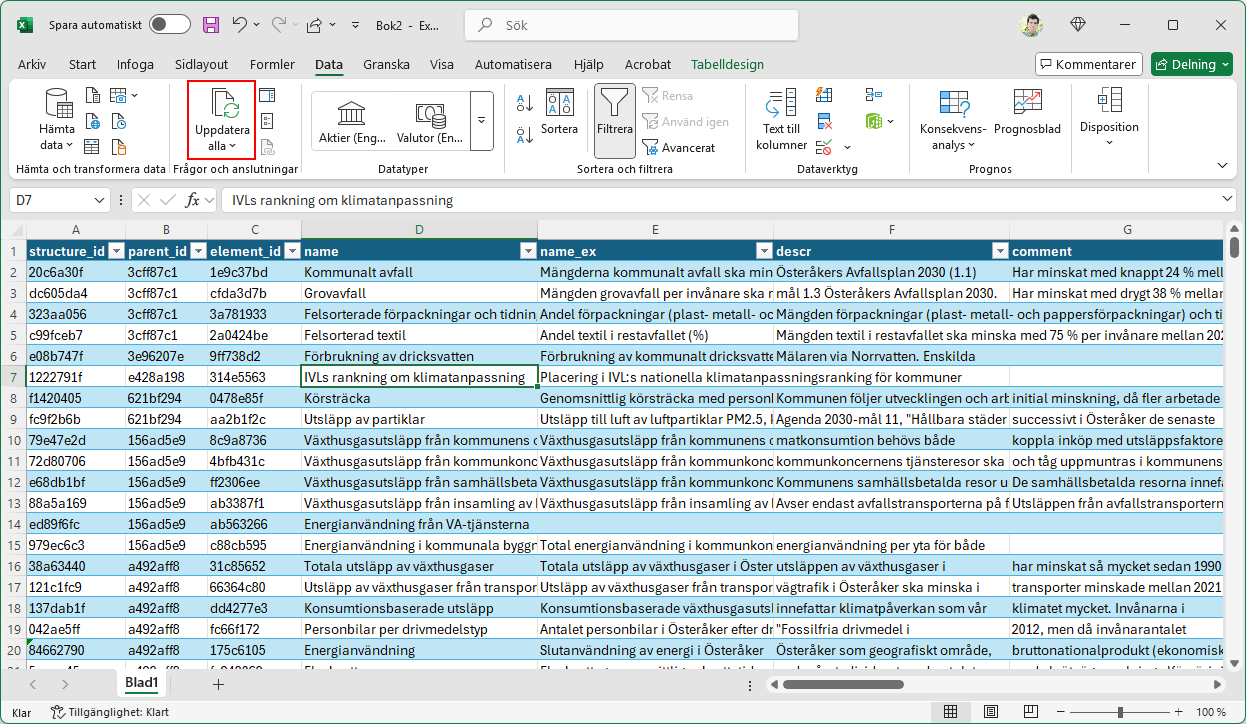Image resolution: width=1246 pixels, height=724 pixels.
Task: Add a new sheet with plus button
Action: (x=218, y=684)
